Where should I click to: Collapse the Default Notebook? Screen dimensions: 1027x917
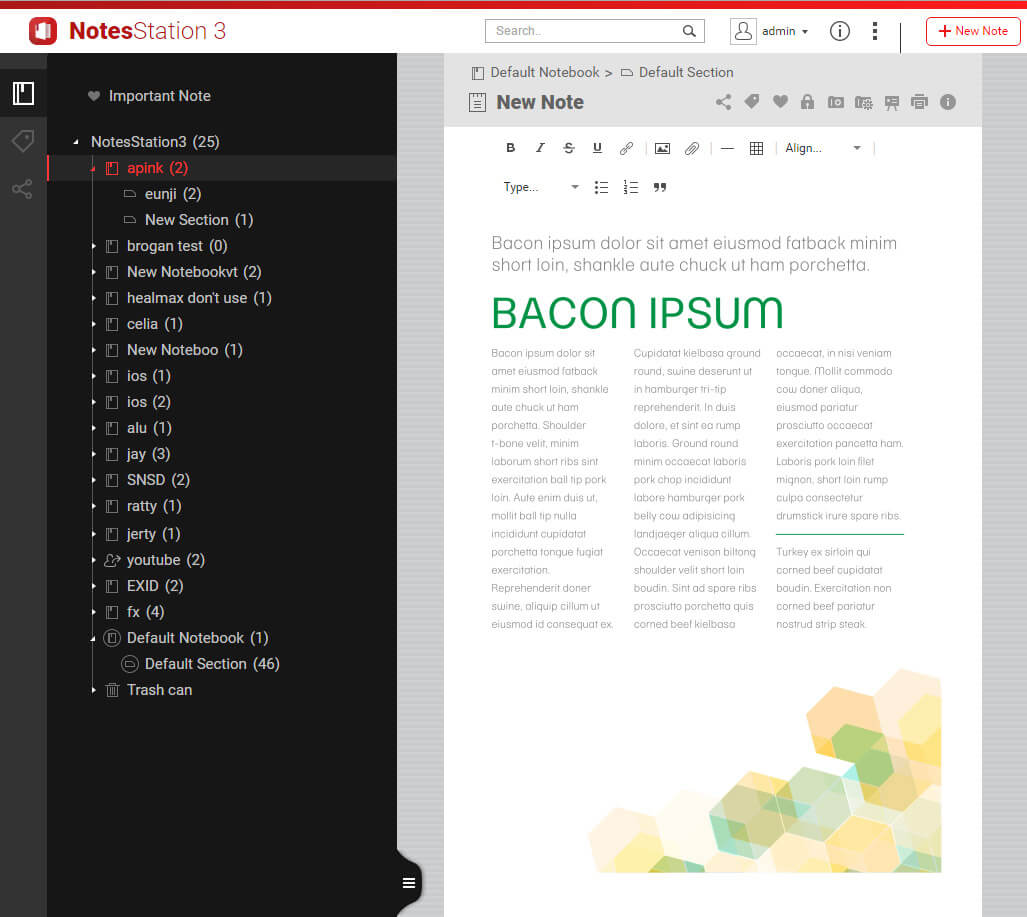93,638
